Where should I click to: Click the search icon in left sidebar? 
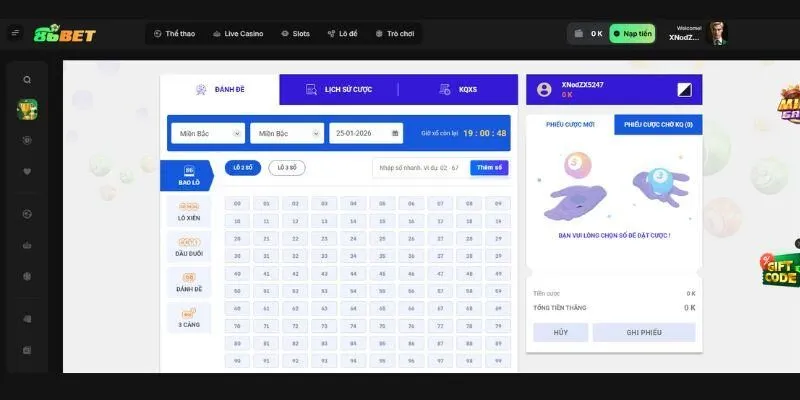27,80
